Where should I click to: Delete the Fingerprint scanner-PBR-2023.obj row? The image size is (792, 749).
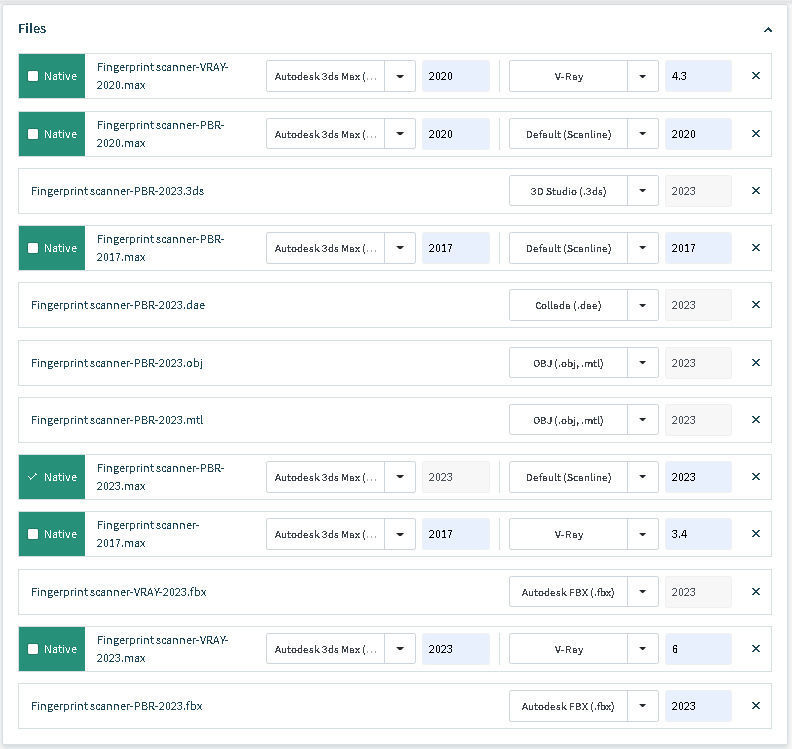(x=755, y=363)
